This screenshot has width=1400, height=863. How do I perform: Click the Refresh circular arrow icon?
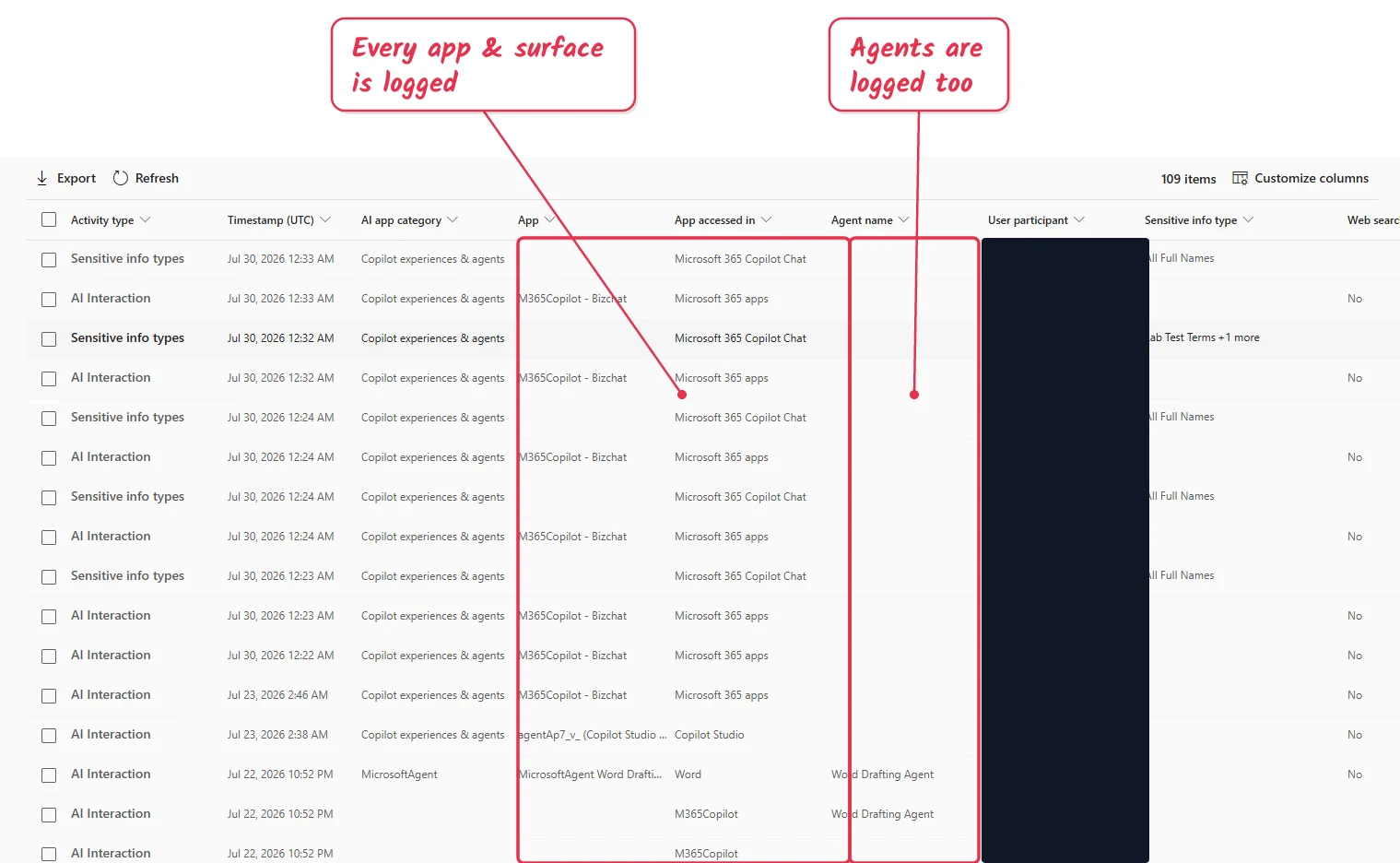click(x=120, y=178)
